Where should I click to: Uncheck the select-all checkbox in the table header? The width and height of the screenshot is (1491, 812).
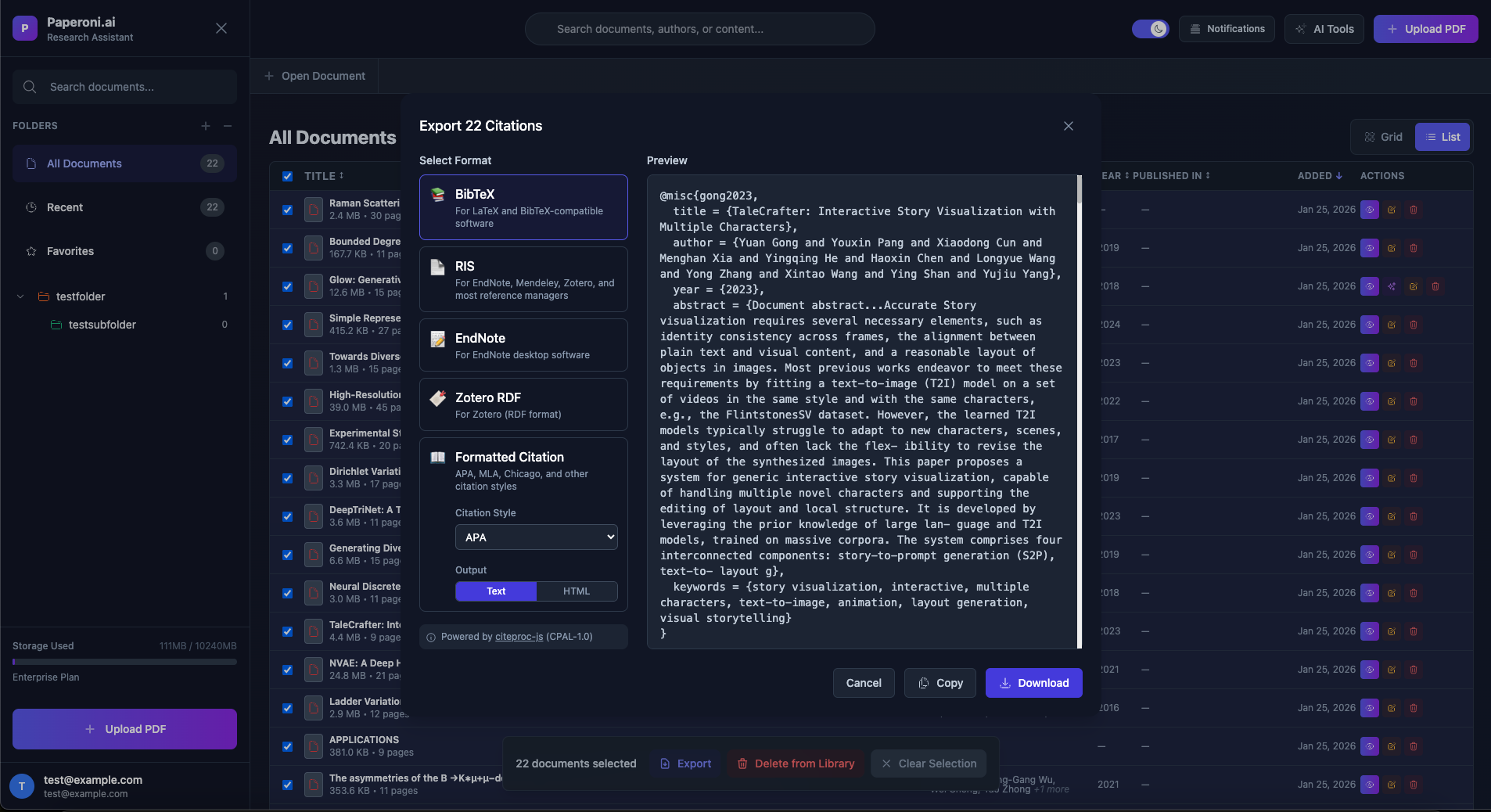coord(287,176)
